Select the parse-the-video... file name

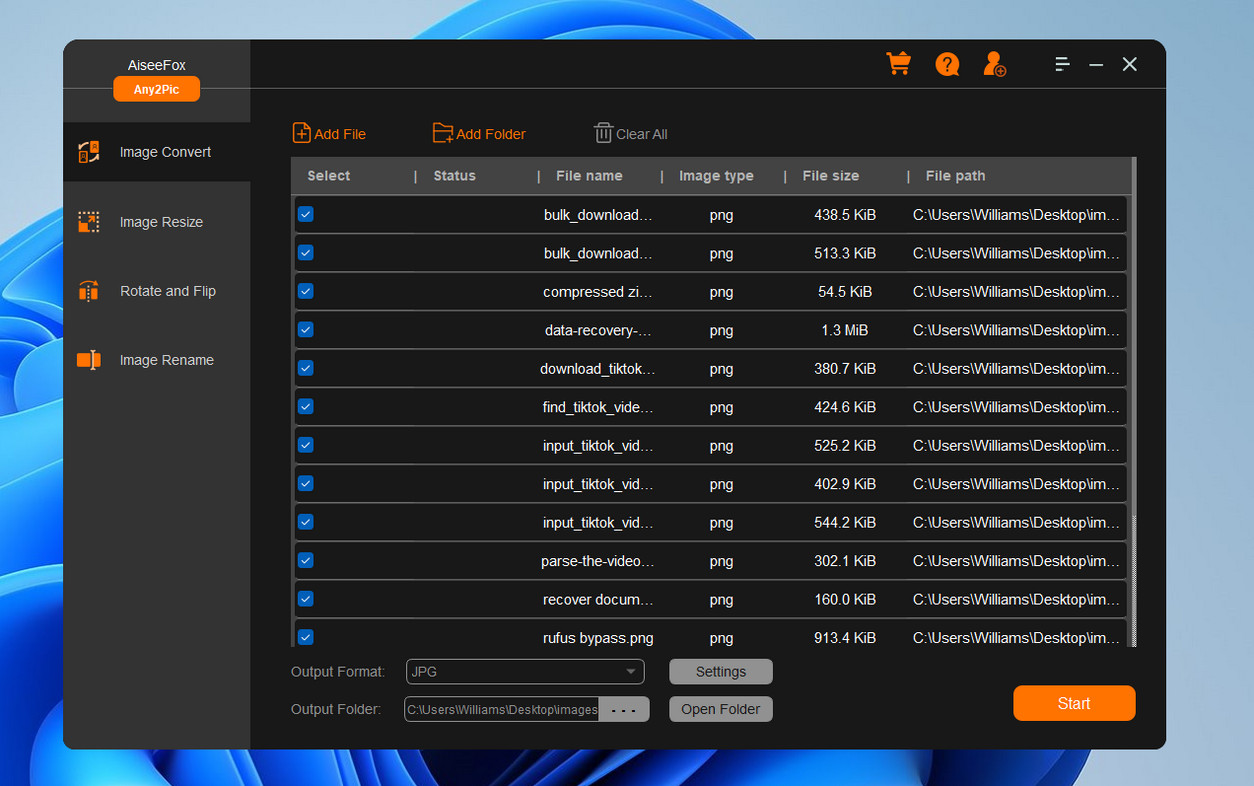point(598,561)
